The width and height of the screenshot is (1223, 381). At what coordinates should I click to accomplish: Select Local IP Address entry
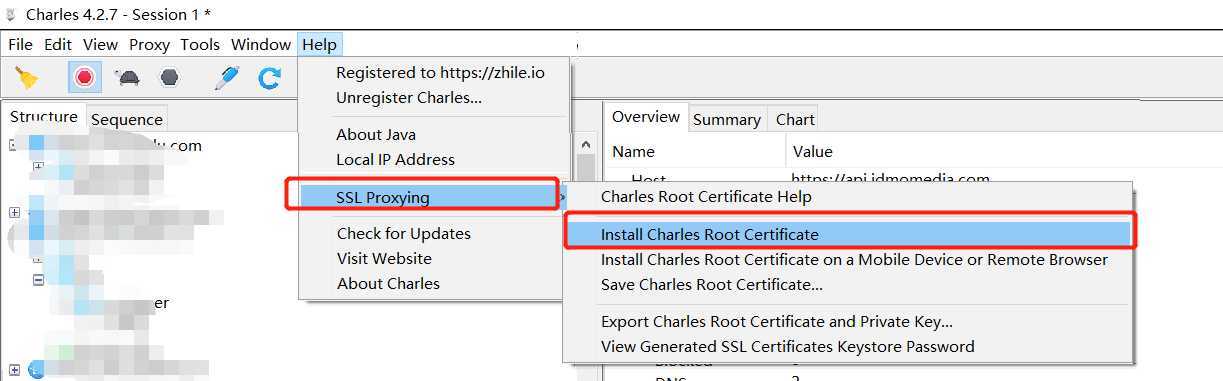(395, 160)
